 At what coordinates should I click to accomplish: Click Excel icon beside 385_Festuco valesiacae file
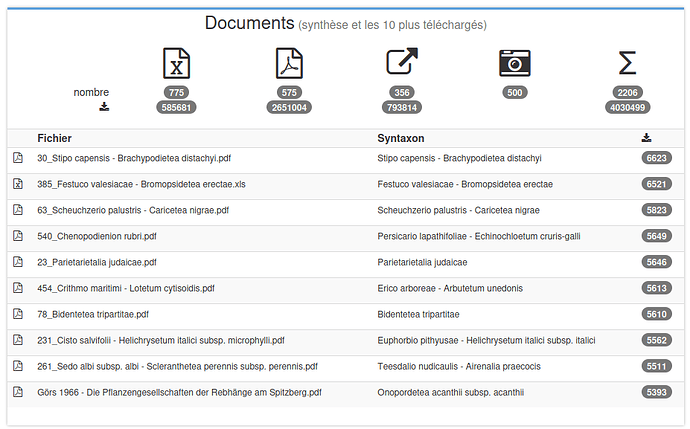tap(18, 183)
